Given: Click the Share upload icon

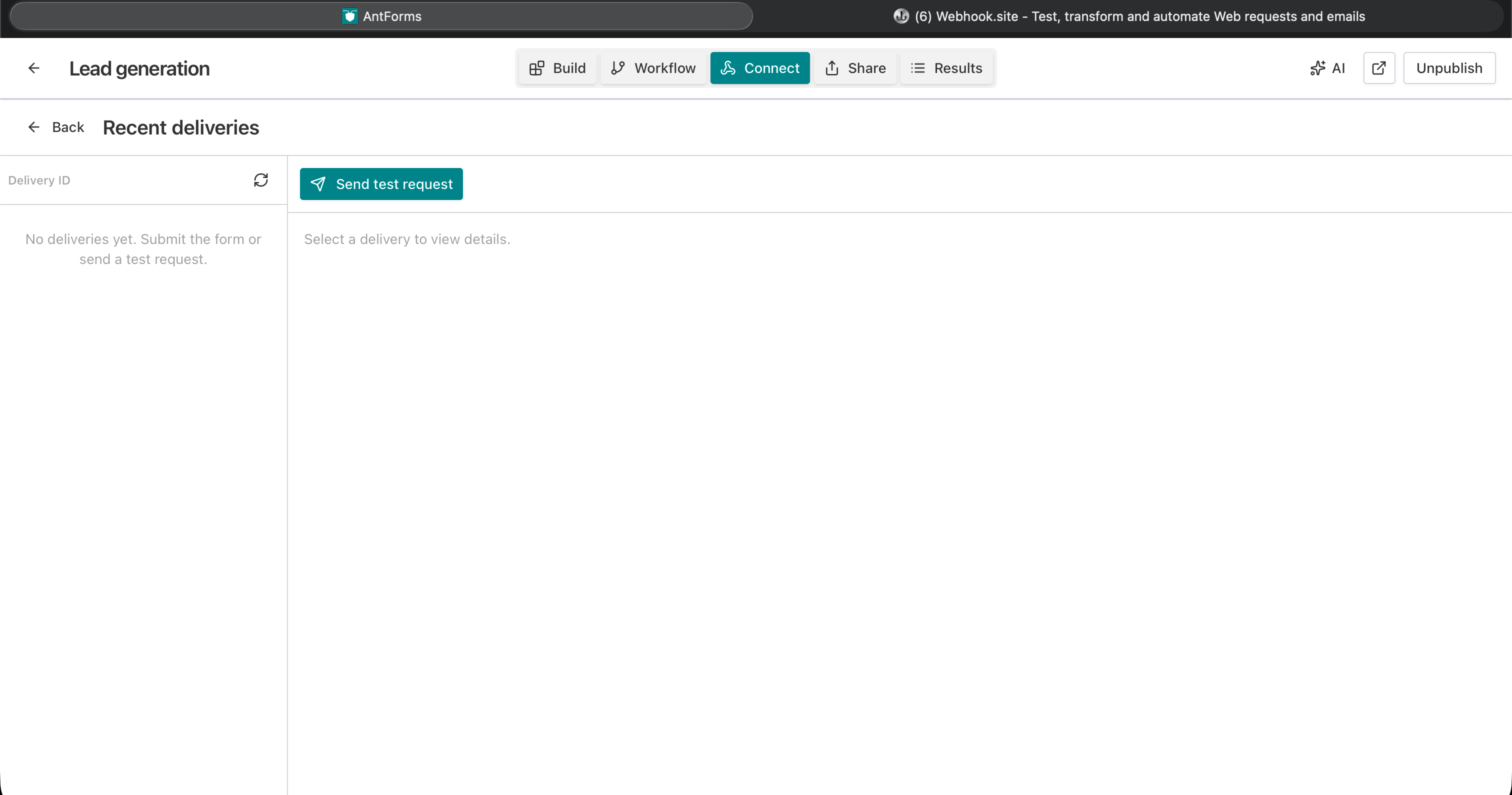Looking at the screenshot, I should 832,67.
